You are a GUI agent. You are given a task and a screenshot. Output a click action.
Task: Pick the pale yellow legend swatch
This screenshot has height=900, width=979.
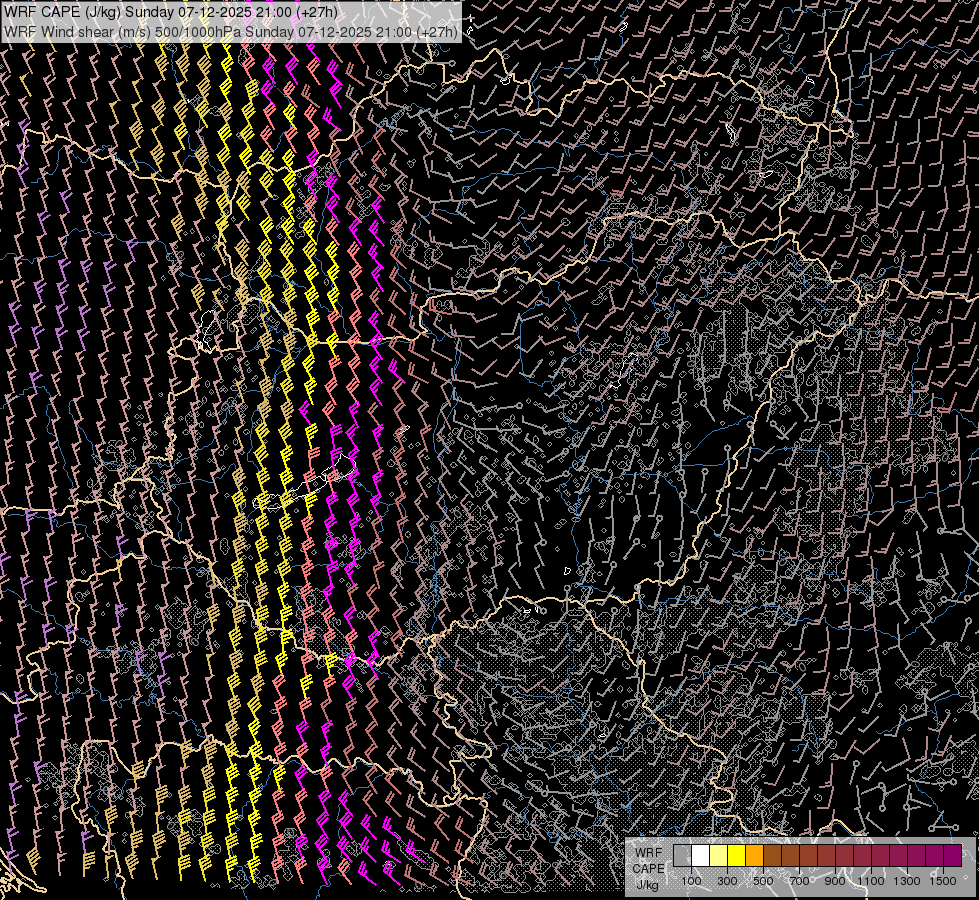click(718, 856)
